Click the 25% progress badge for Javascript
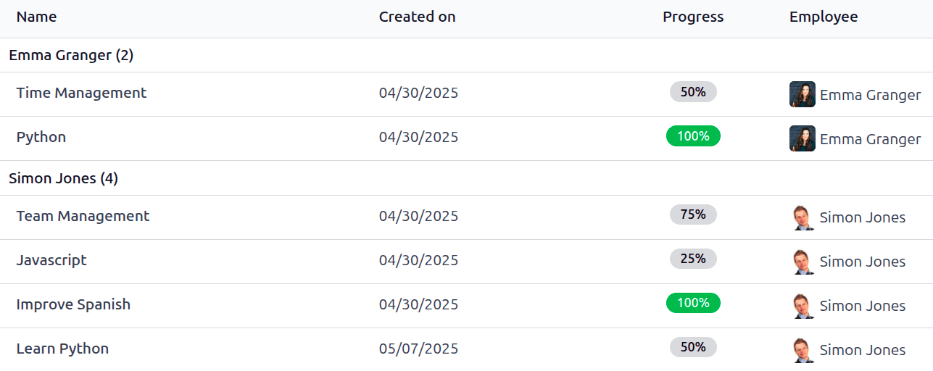Viewport: 933px width, 371px height. [x=693, y=259]
